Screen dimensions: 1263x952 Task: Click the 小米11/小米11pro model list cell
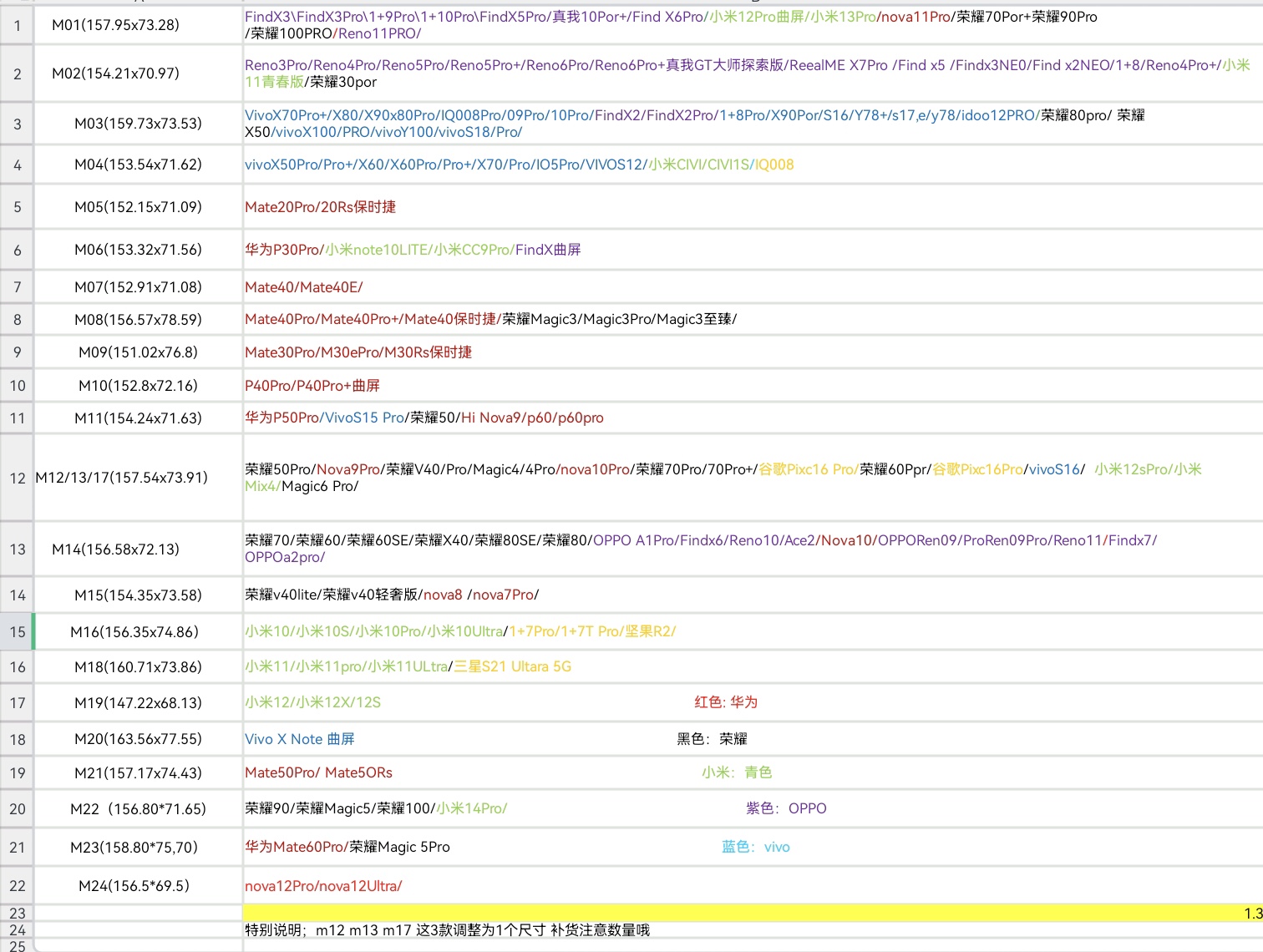[752, 667]
